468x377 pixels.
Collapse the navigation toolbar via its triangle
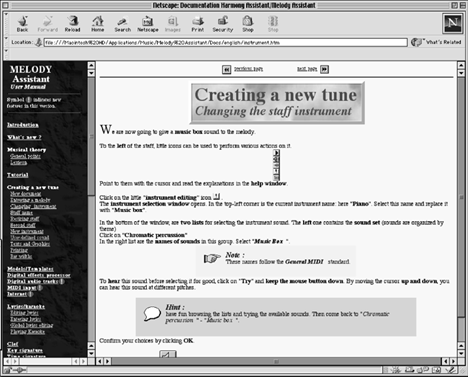pos(6,15)
